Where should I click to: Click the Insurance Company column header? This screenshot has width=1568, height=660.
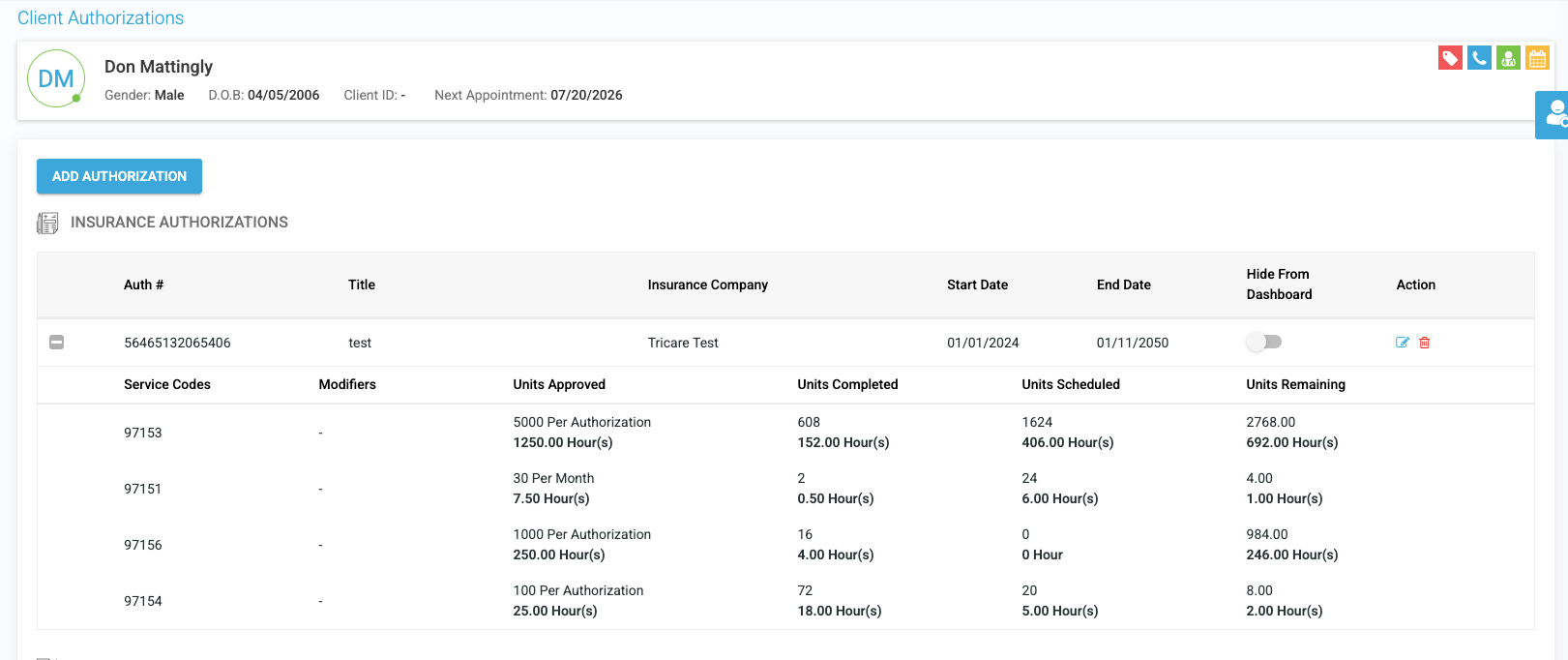[708, 285]
